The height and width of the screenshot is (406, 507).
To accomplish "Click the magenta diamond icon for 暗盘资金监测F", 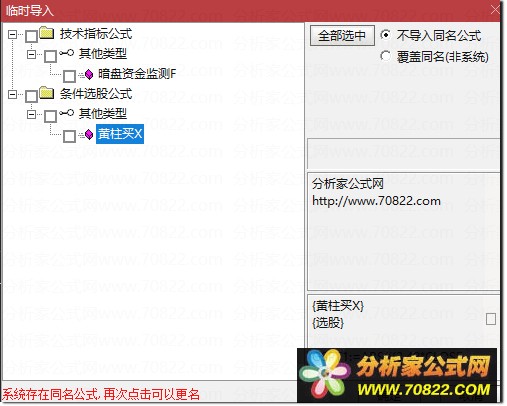I will point(89,74).
